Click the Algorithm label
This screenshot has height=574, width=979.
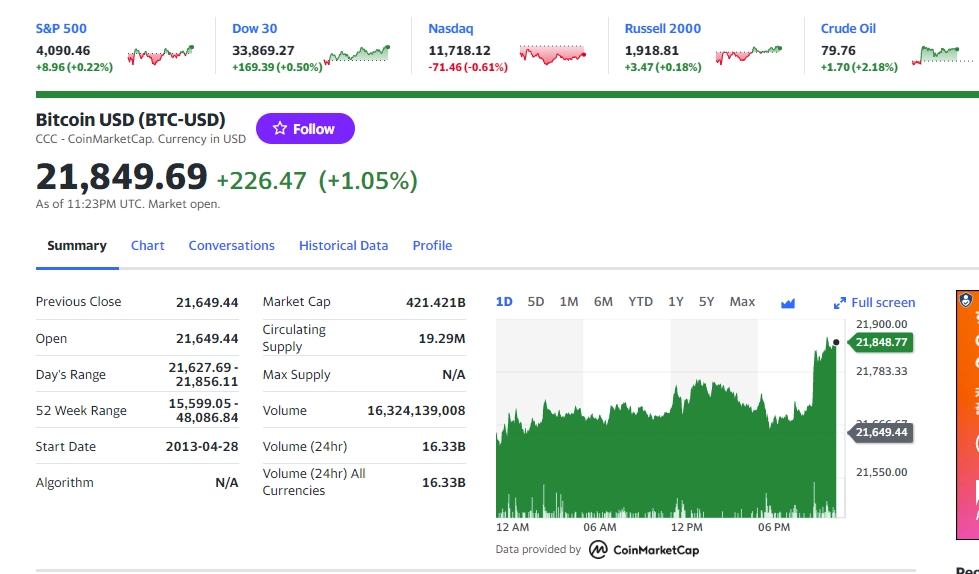pyautogui.click(x=64, y=483)
